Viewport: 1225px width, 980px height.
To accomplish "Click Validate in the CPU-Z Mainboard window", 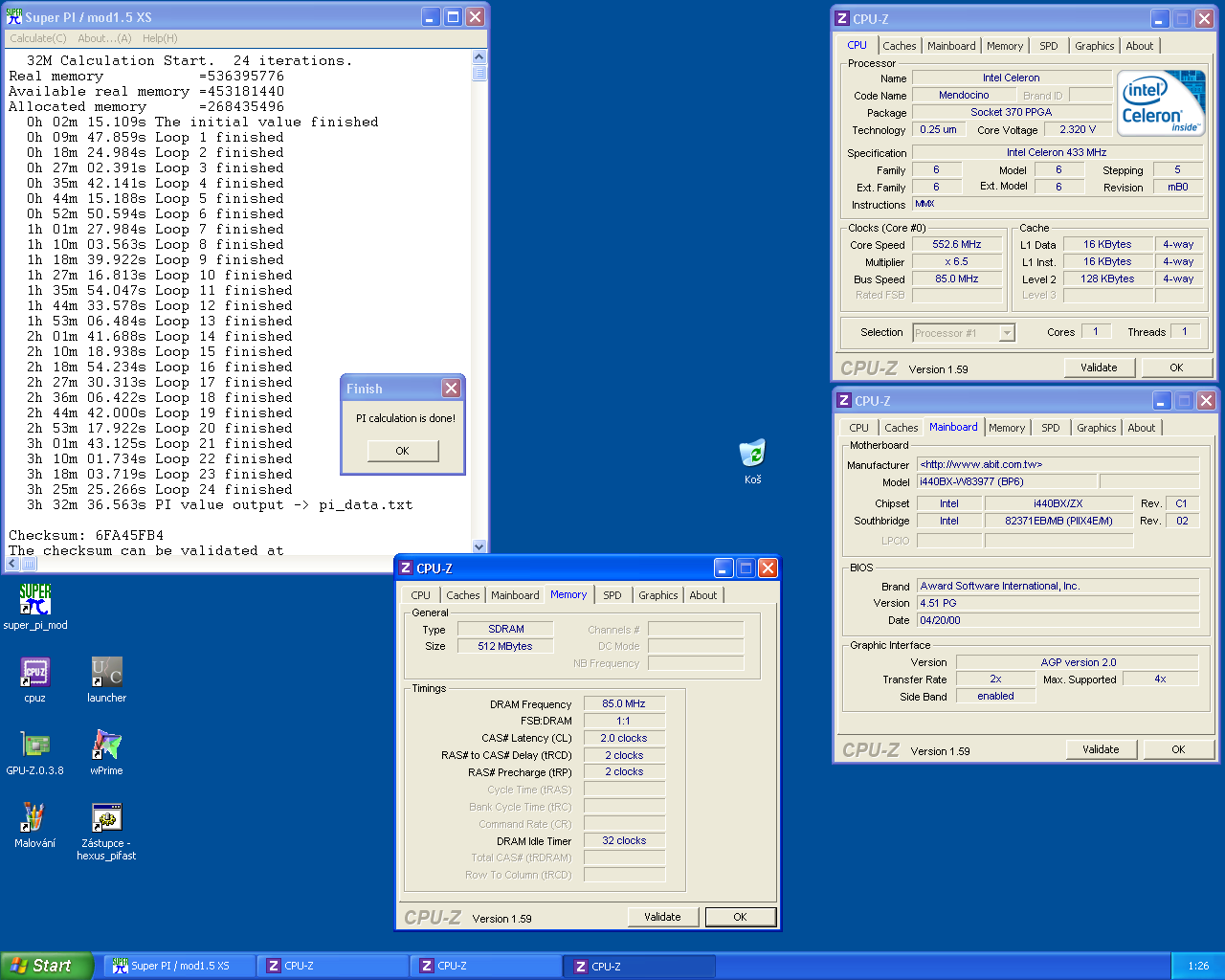I will [x=1101, y=749].
